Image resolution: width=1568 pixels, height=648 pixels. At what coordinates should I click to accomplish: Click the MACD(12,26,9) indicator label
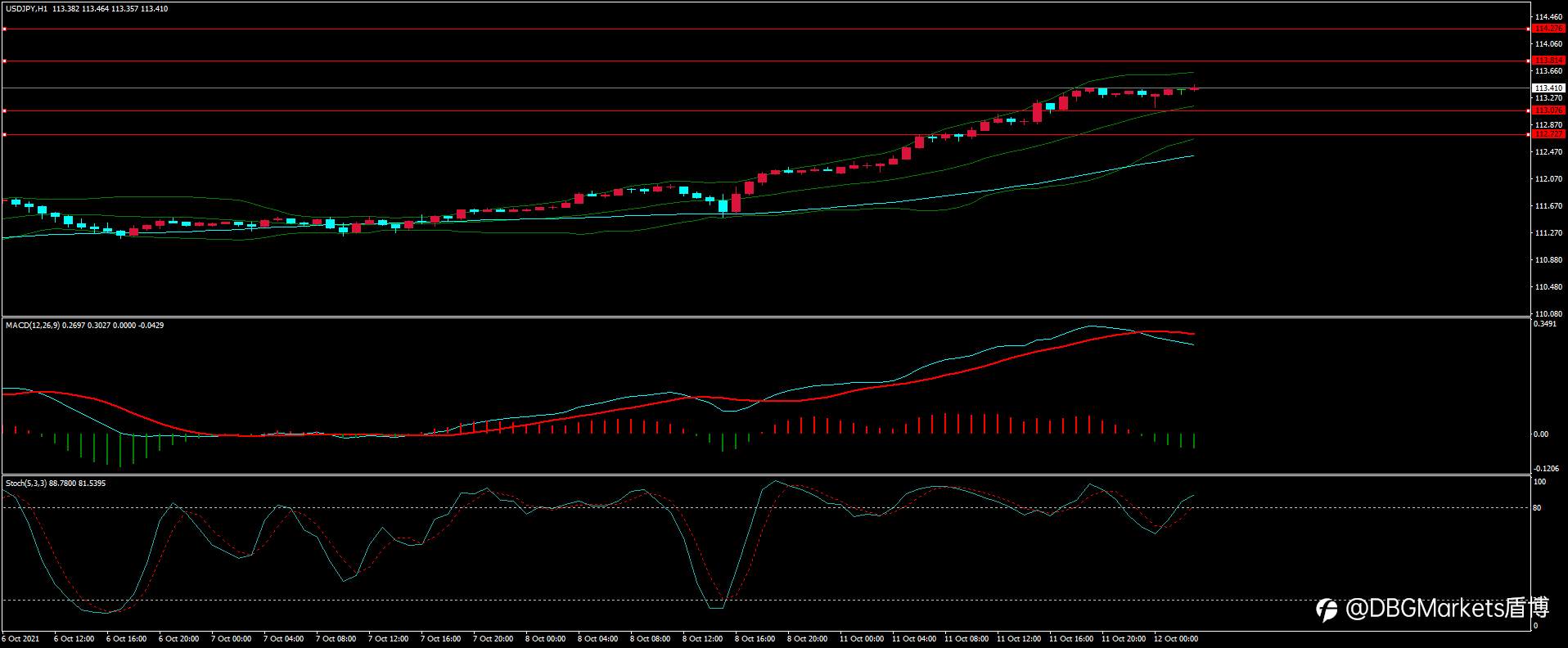(x=29, y=325)
